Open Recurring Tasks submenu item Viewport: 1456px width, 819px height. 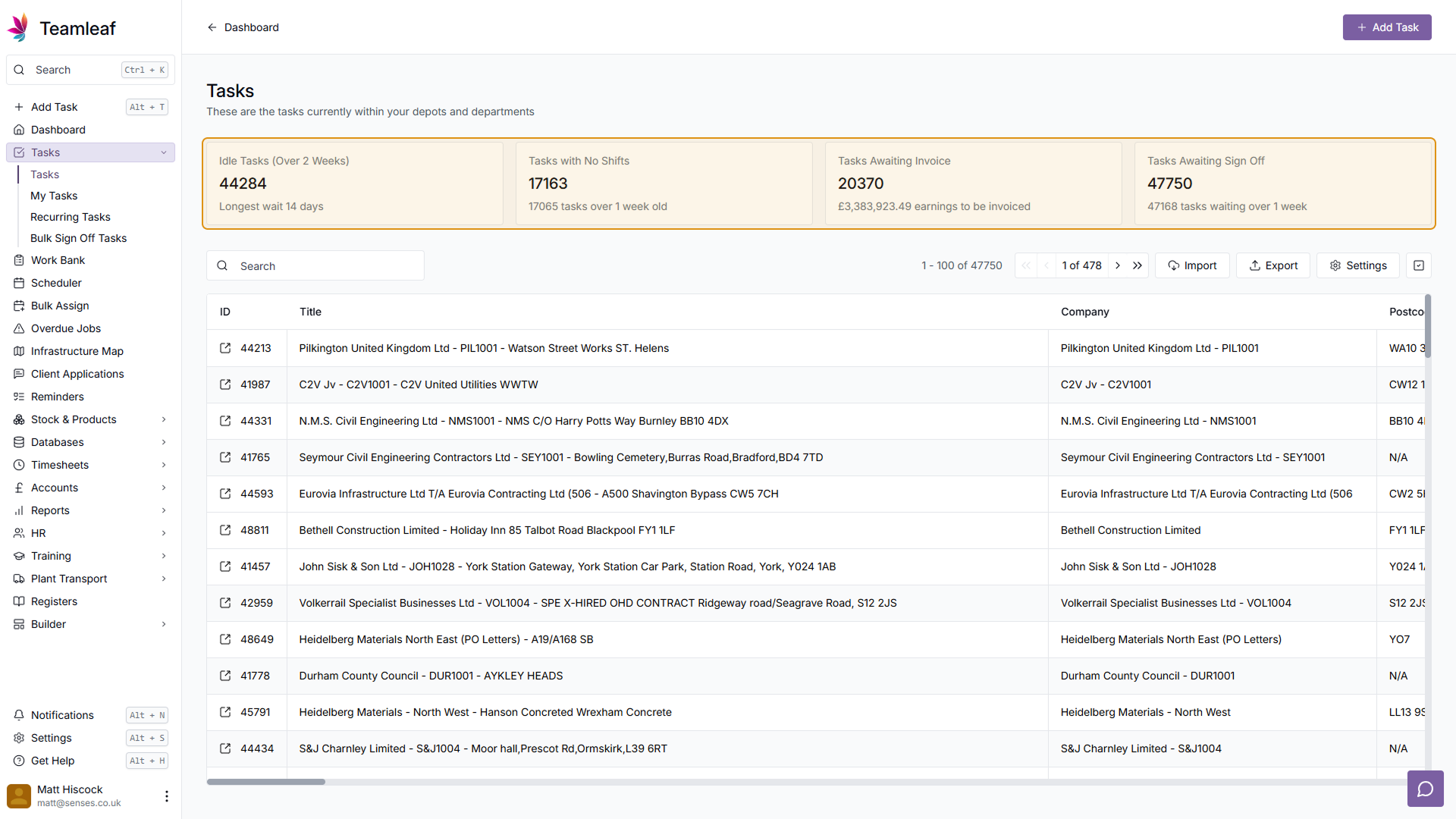(x=71, y=217)
